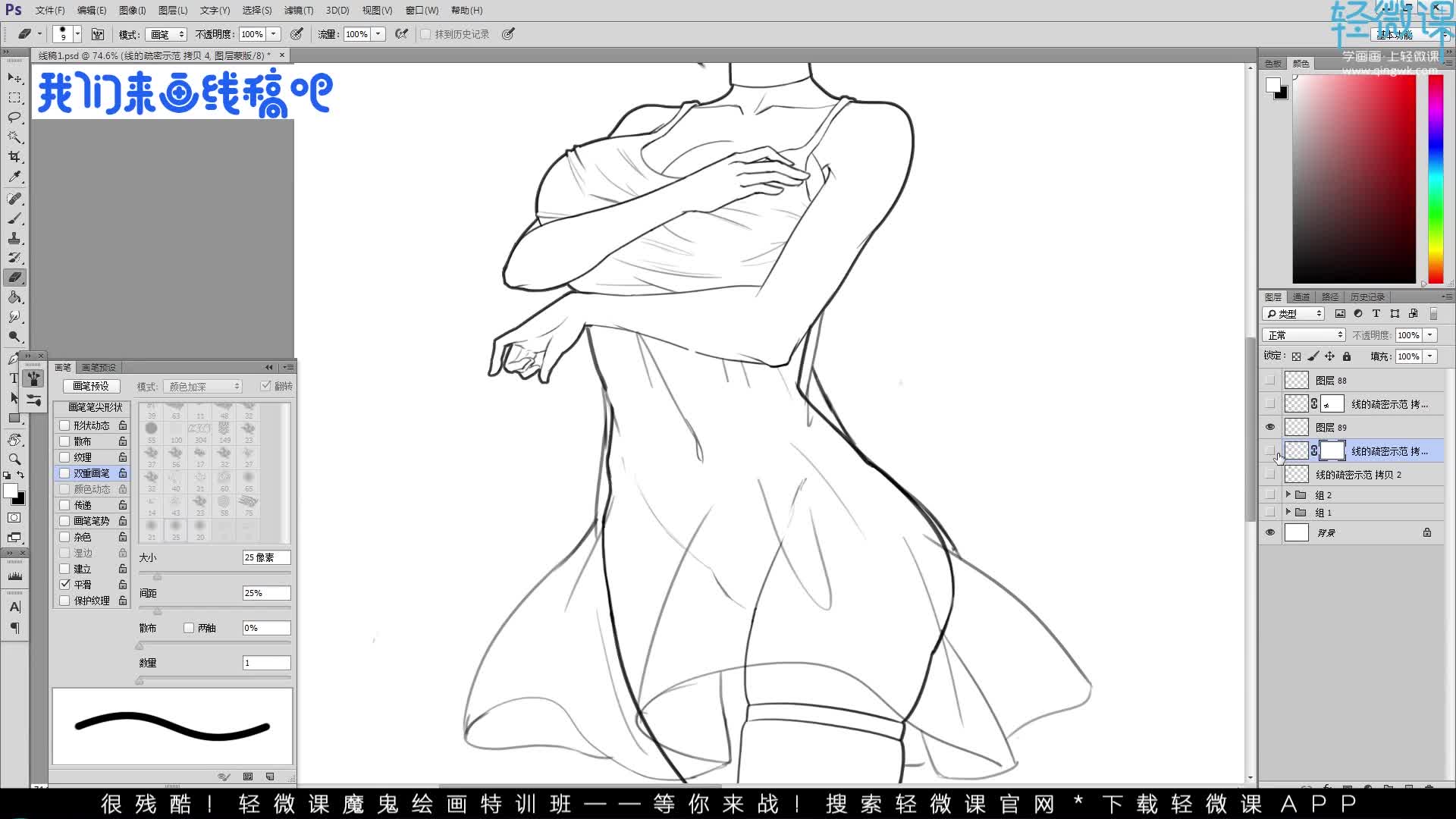Click the 大小 25 像素 input field
Viewport: 1456px width, 819px height.
click(x=266, y=557)
